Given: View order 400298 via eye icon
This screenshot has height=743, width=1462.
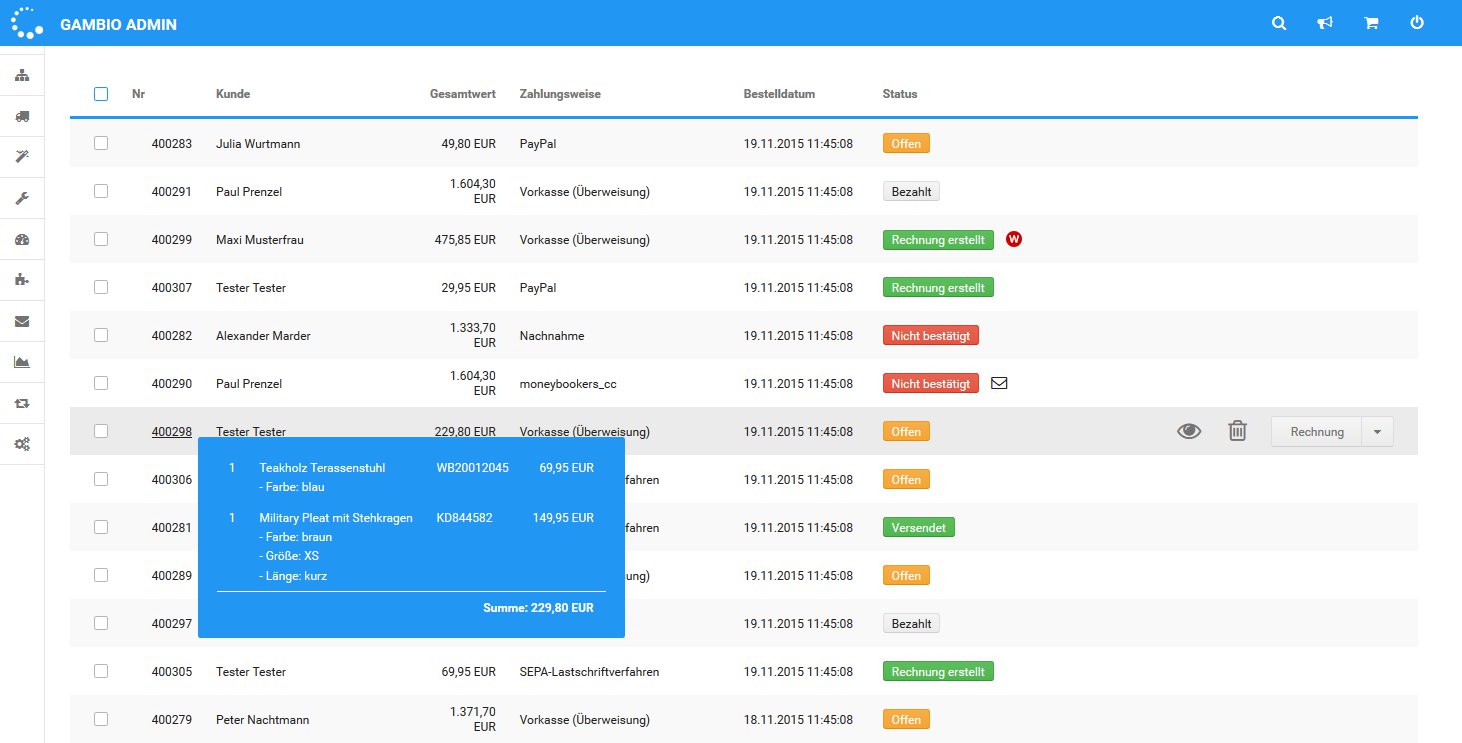Looking at the screenshot, I should [x=1188, y=431].
